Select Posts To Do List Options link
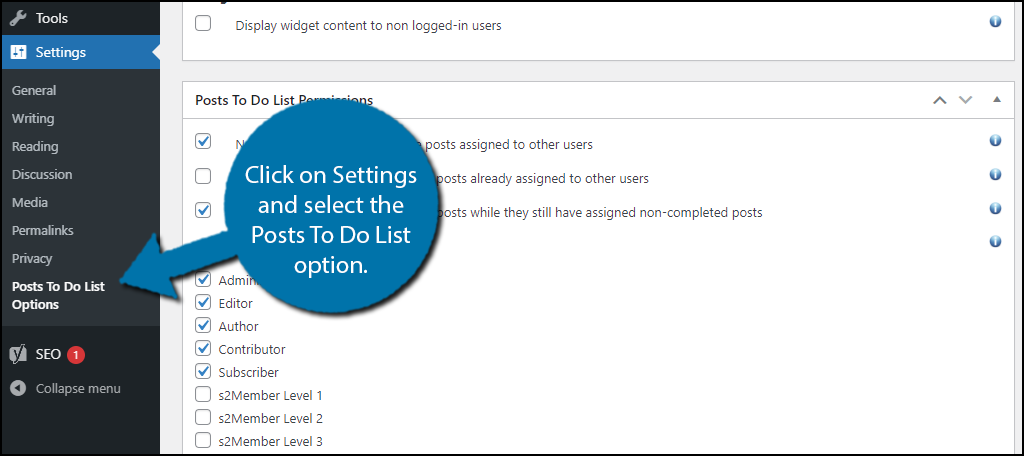1024x456 pixels. point(58,295)
